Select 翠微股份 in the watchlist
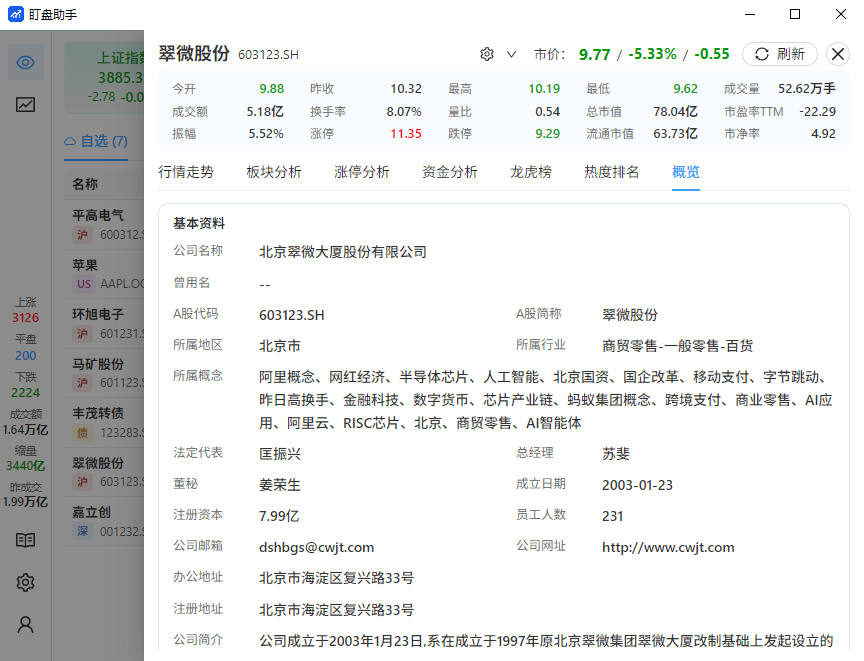 (x=104, y=473)
